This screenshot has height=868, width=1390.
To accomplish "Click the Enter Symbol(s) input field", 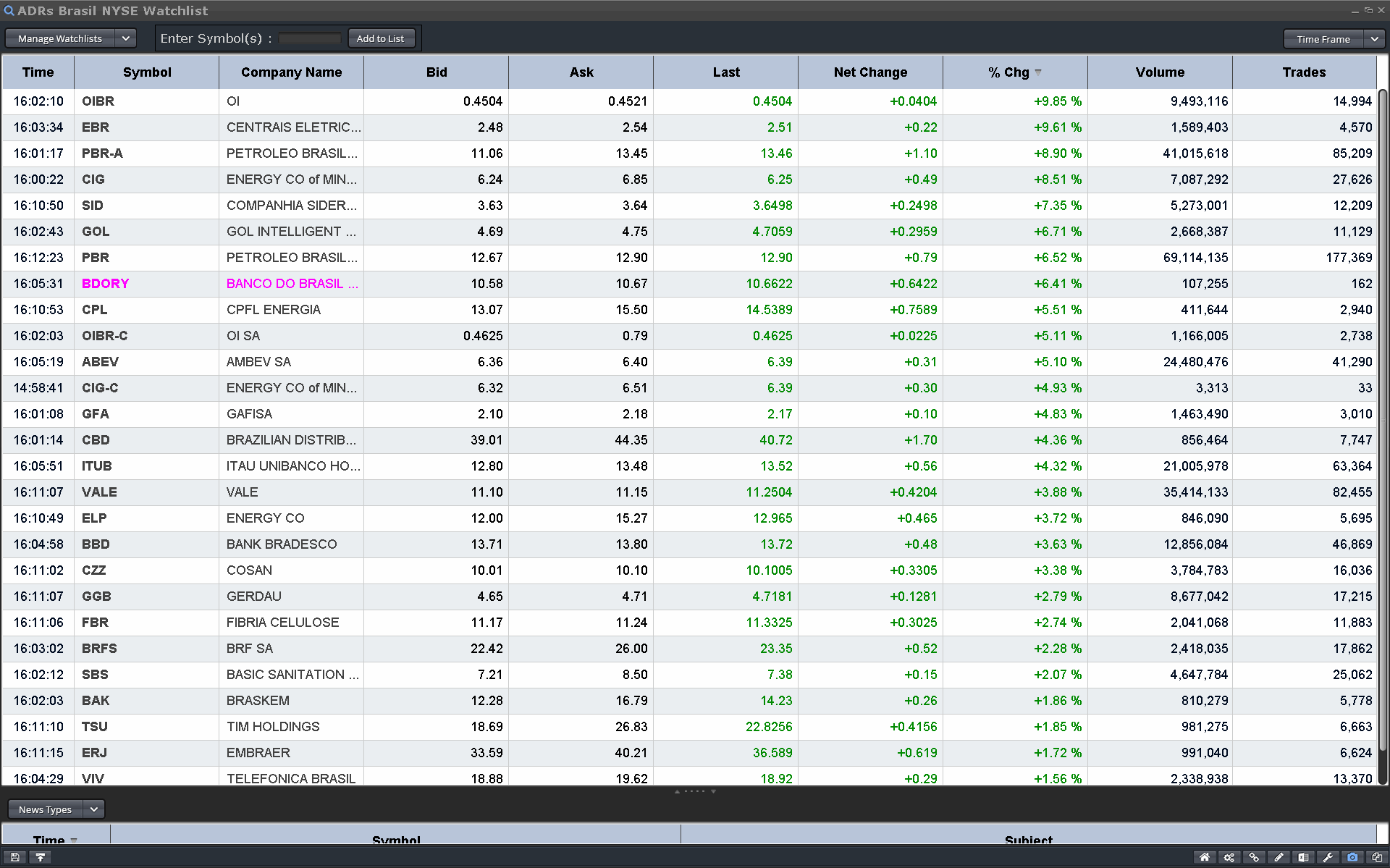I will coord(310,38).
